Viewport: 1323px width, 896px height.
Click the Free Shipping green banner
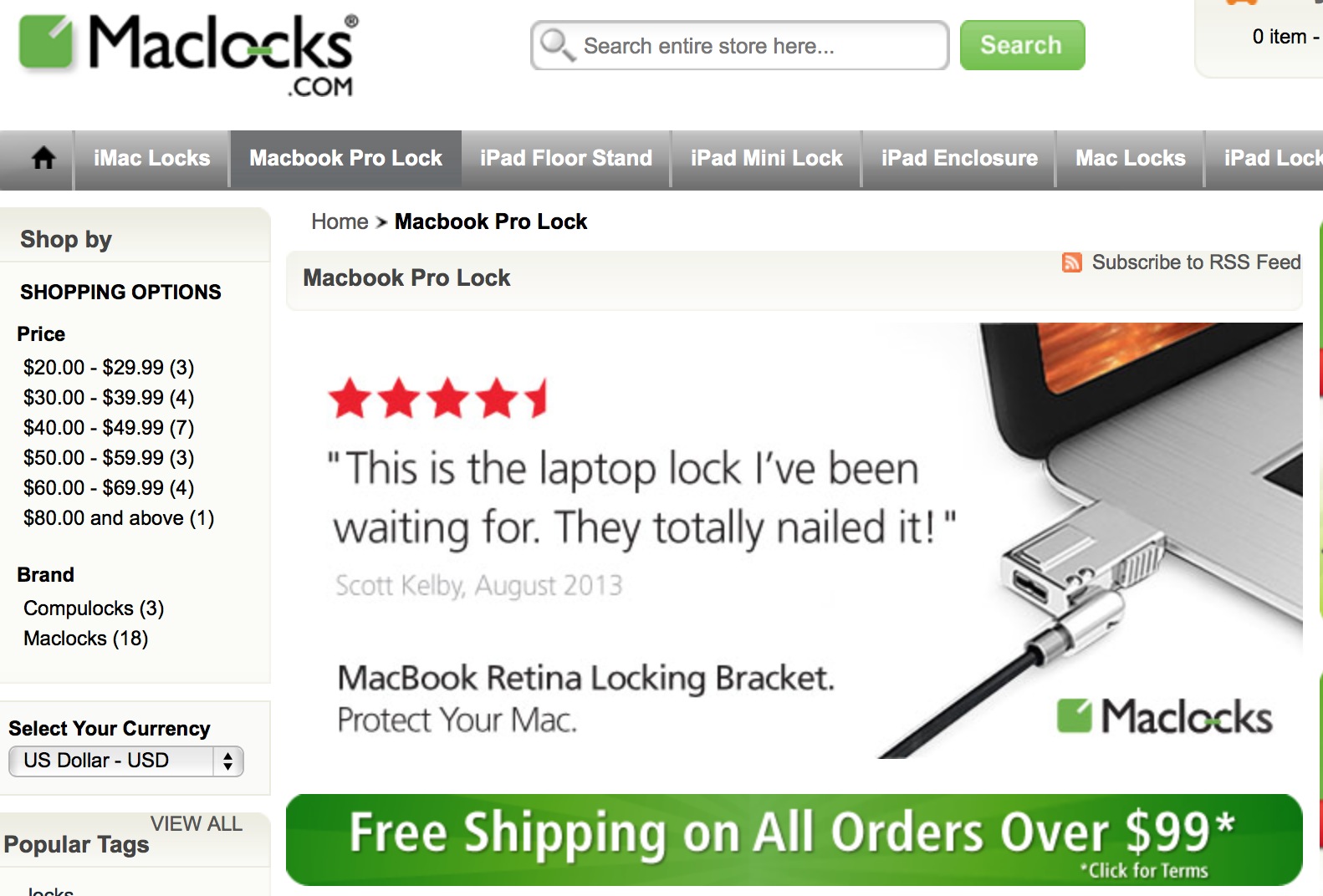pos(794,839)
